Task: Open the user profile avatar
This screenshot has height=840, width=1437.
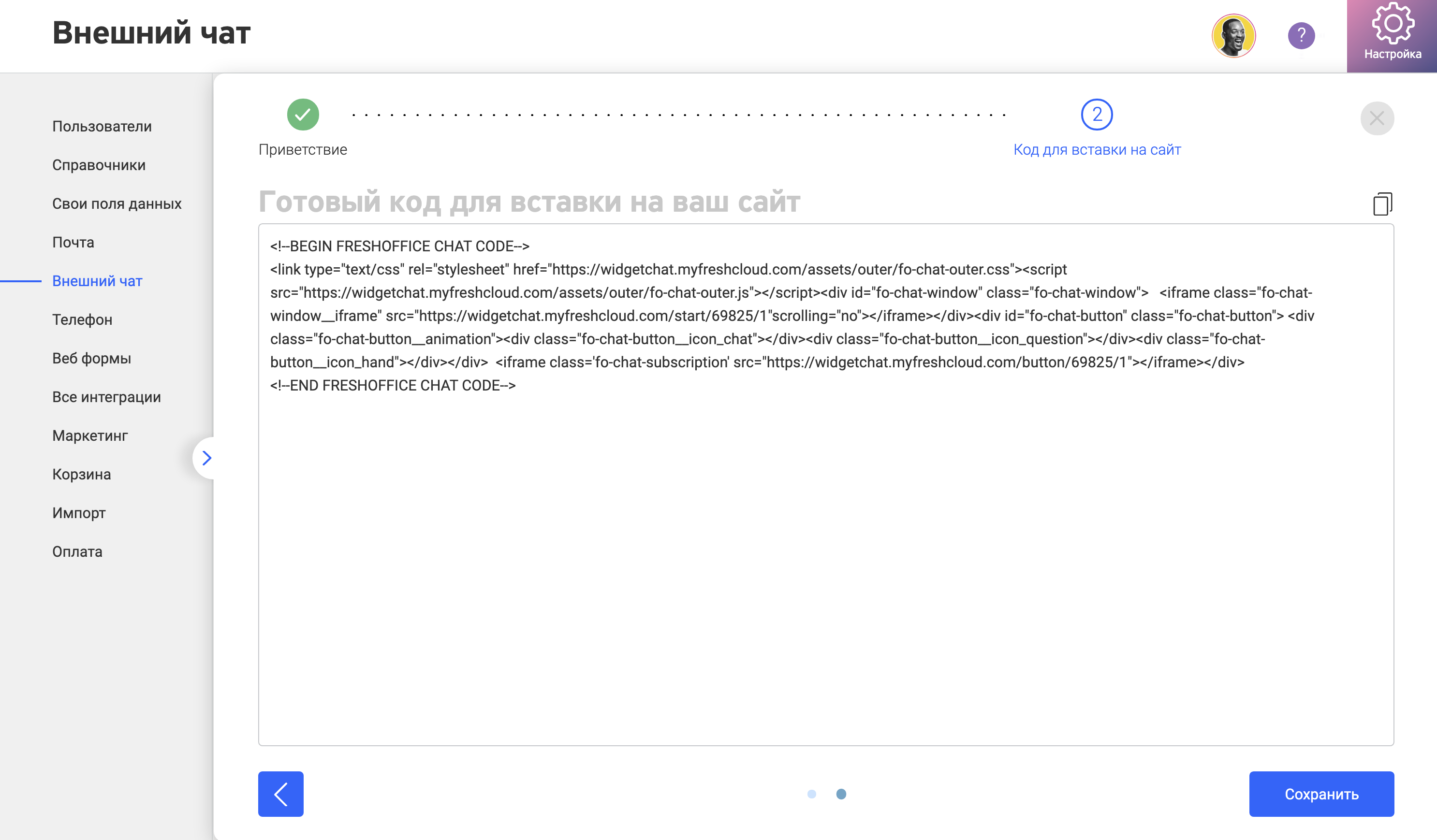Action: click(1233, 36)
